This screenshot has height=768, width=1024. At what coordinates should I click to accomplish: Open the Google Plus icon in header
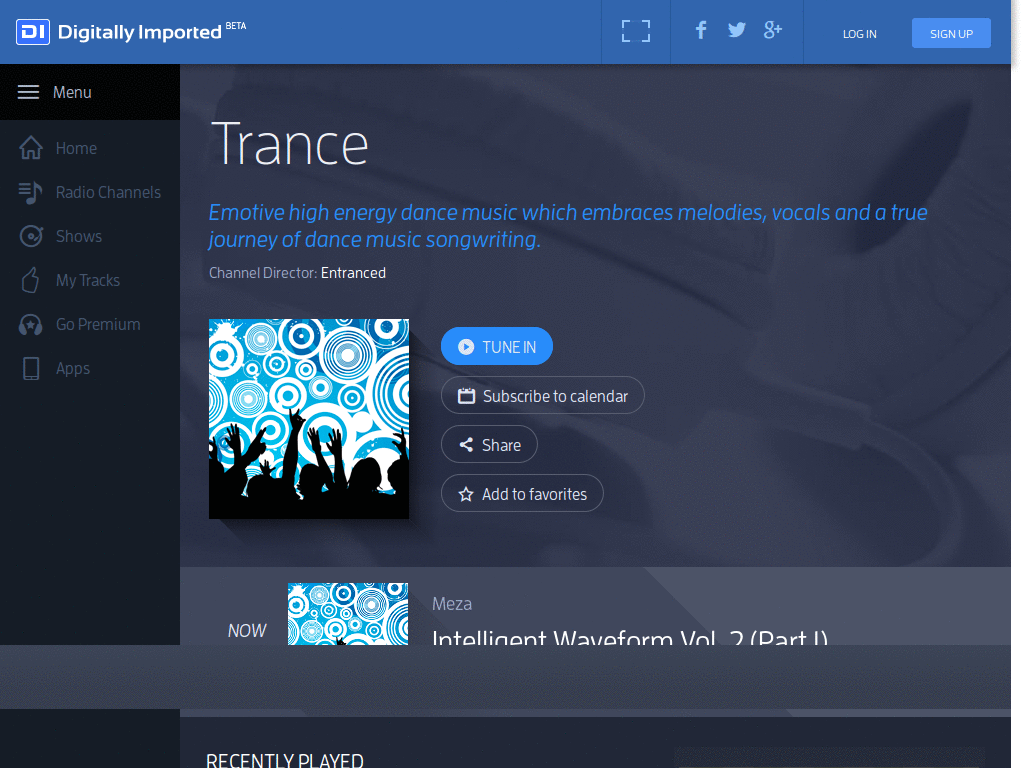click(773, 30)
